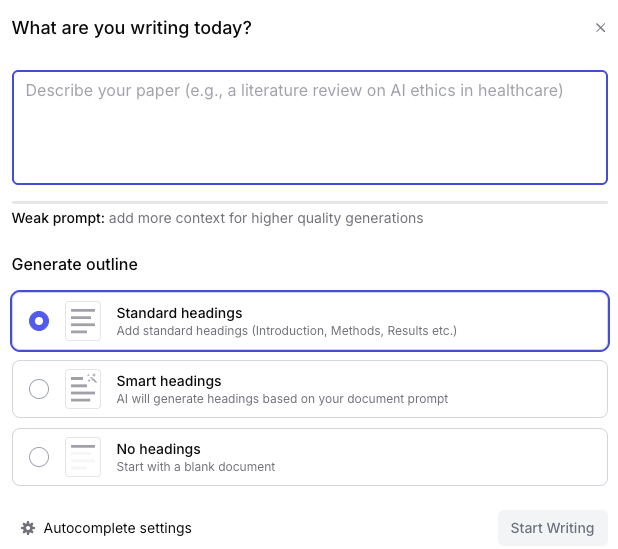Click the gear icon beside Autocomplete settings
618x549 pixels.
pyautogui.click(x=28, y=528)
